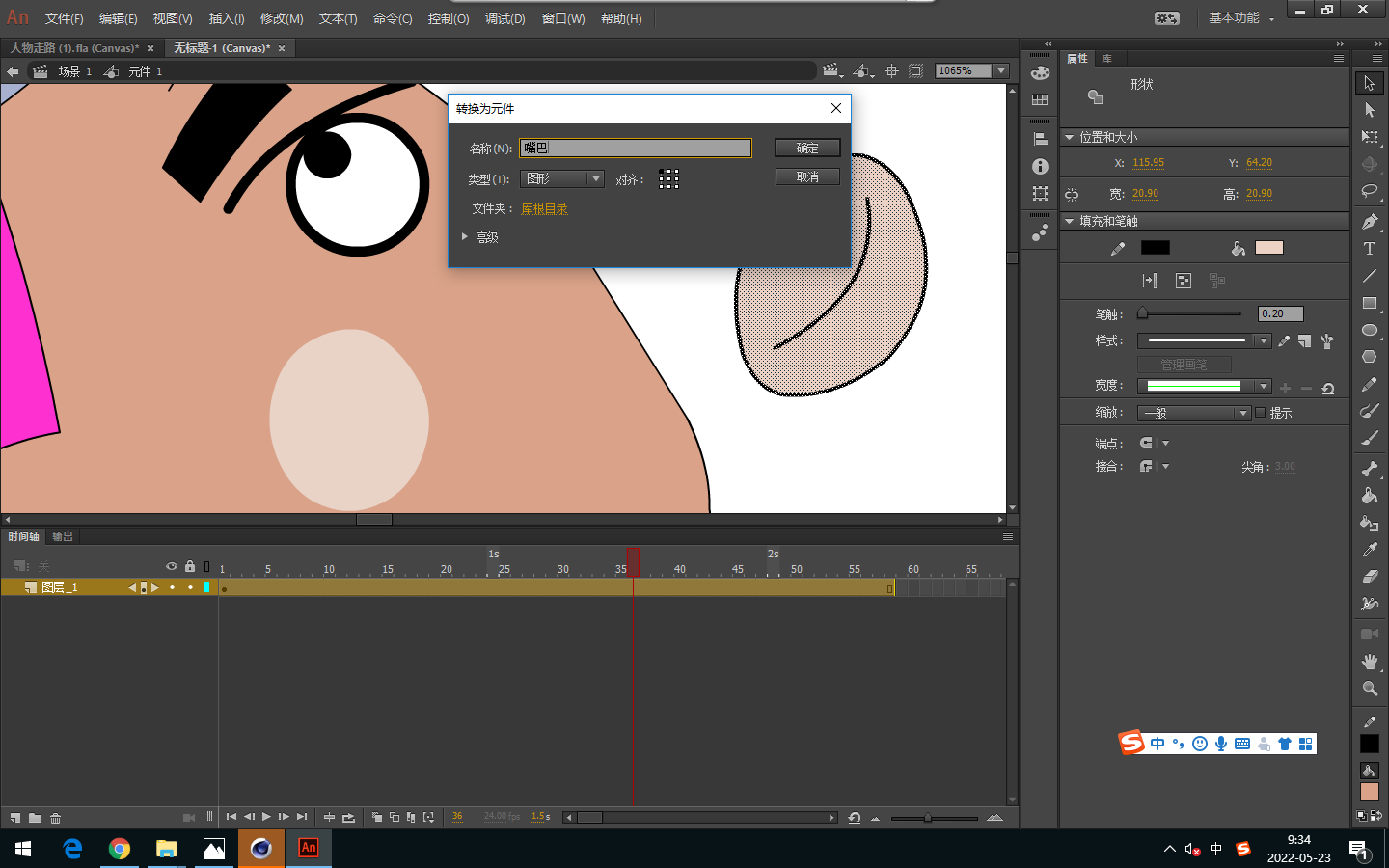Switch to the 人物走路 (1).fla tab
This screenshot has height=868, width=1389.
coord(74,48)
